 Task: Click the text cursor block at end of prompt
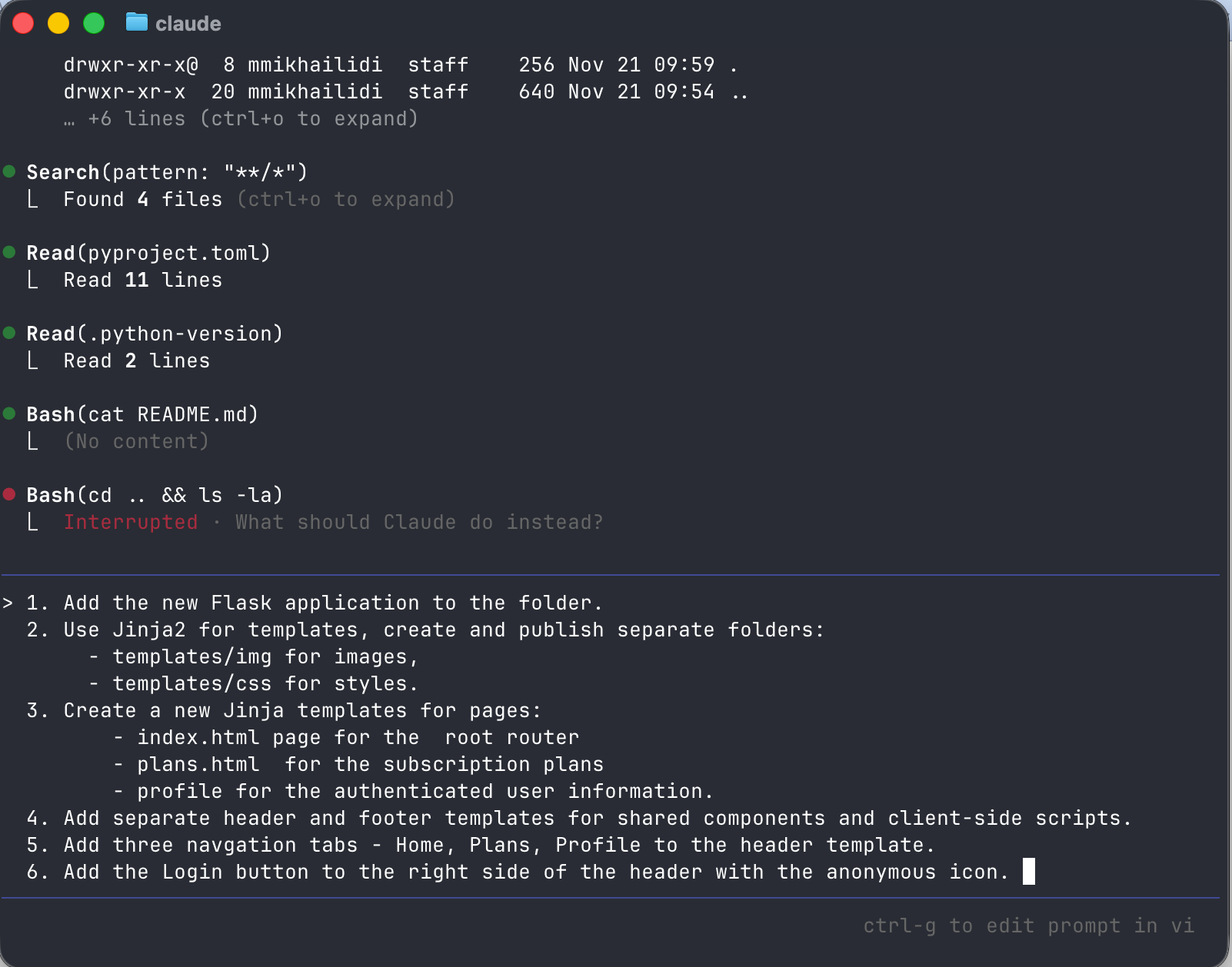coord(1028,872)
